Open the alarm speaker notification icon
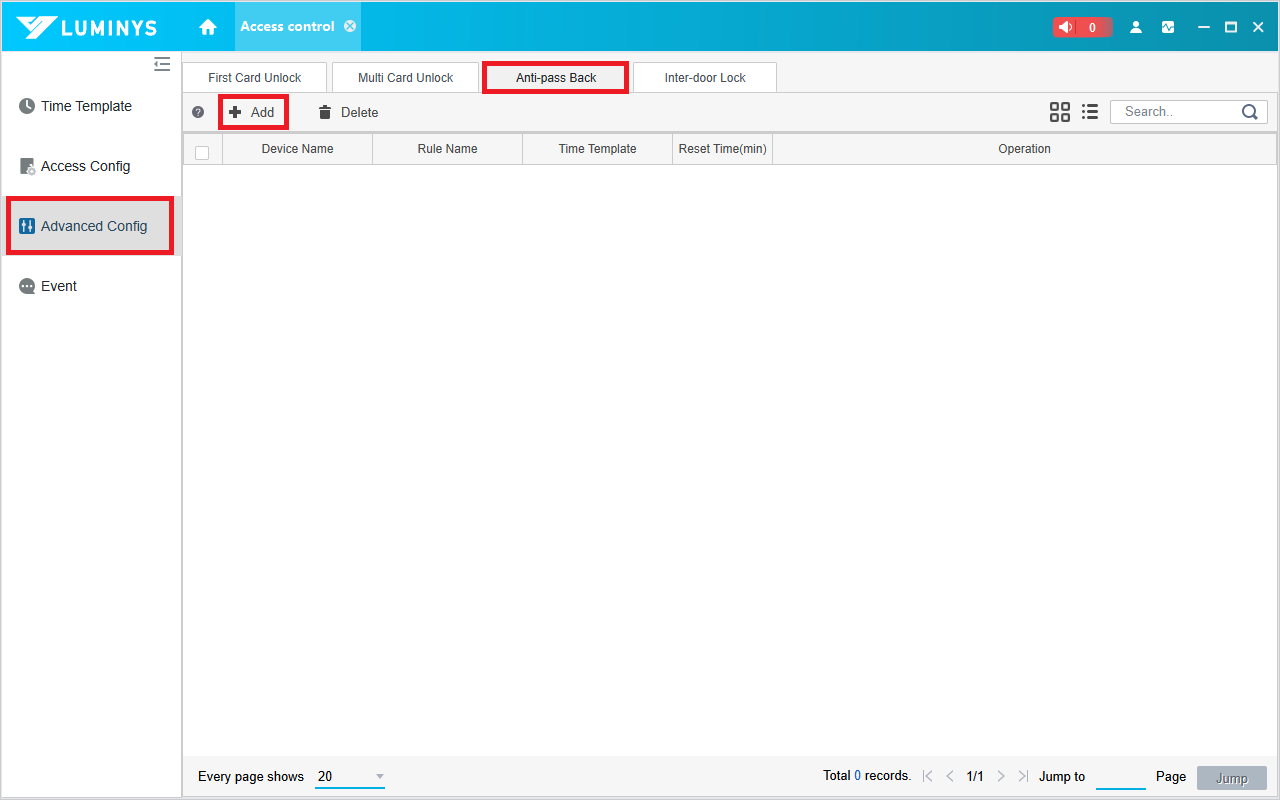1280x800 pixels. click(1066, 27)
